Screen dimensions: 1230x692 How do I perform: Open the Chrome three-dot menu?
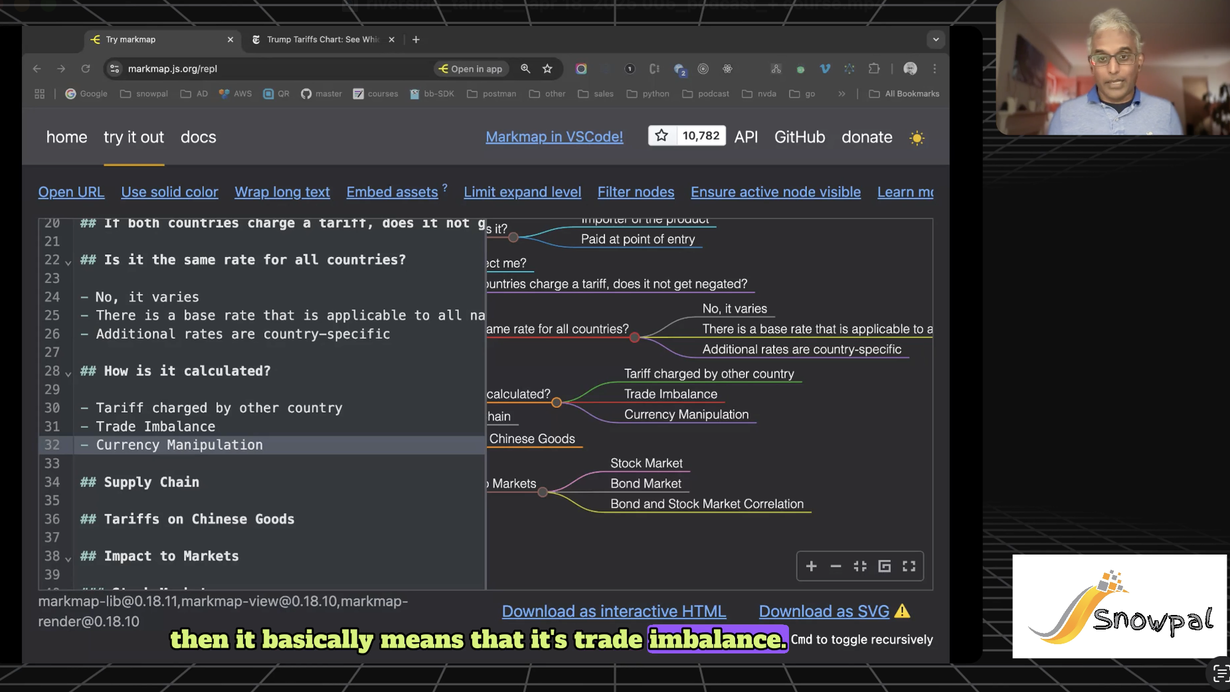pyautogui.click(x=935, y=69)
